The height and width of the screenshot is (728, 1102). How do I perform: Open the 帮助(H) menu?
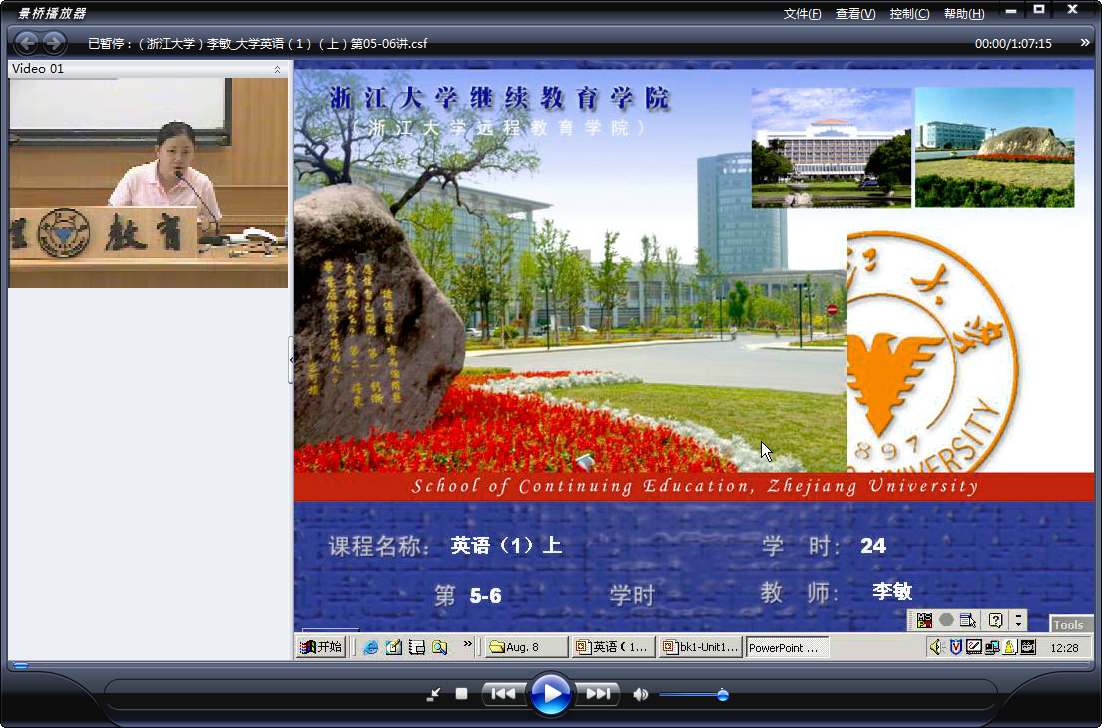pos(964,14)
